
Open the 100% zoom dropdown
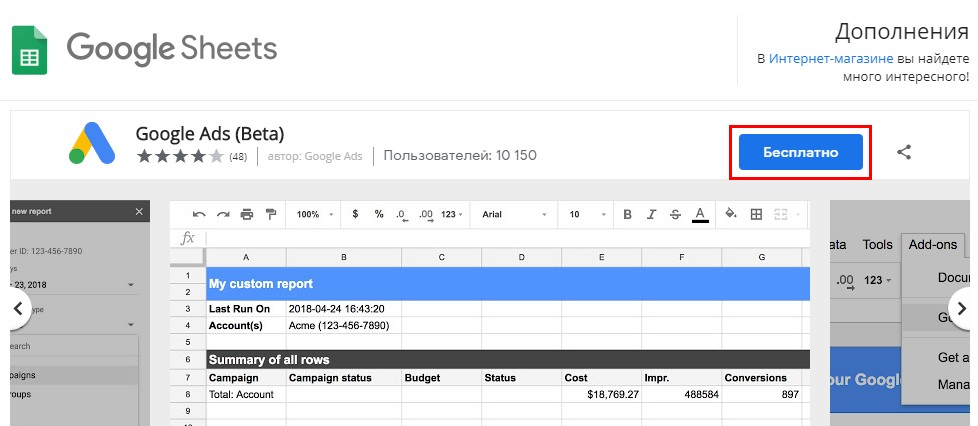click(314, 214)
